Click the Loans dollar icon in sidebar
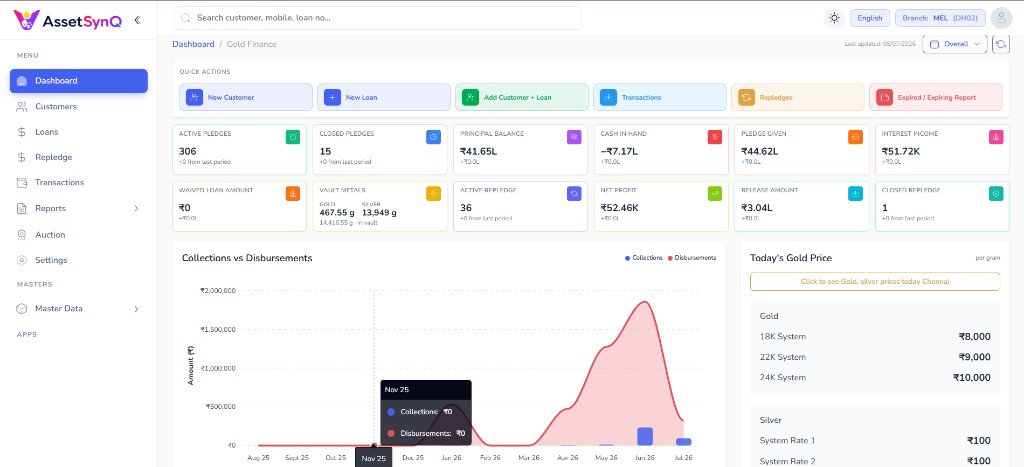 pos(22,132)
